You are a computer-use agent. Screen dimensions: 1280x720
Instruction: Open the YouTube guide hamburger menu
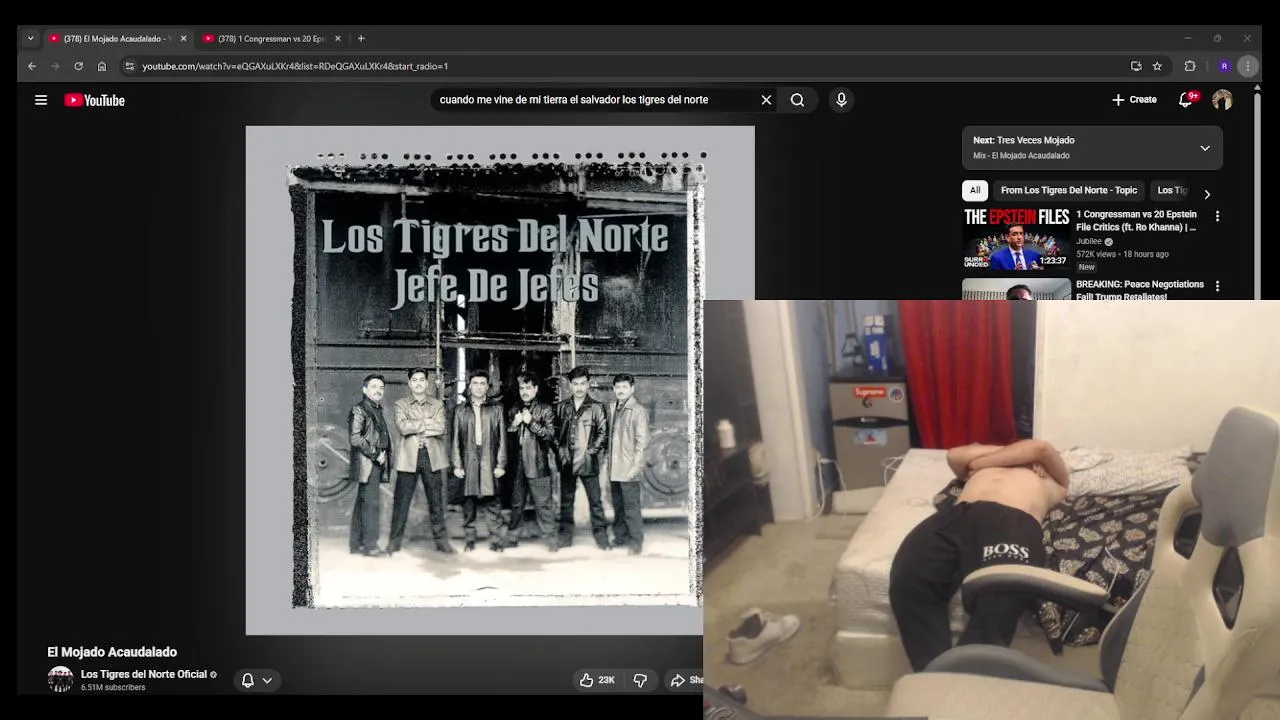(41, 100)
